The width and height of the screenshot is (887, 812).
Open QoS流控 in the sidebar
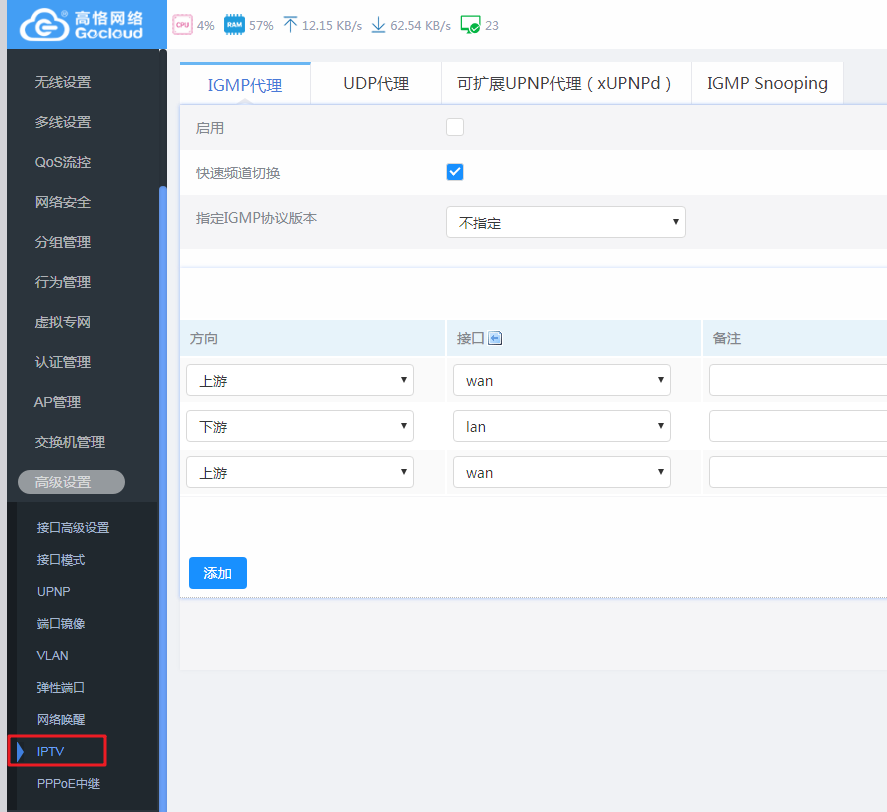pyautogui.click(x=63, y=162)
